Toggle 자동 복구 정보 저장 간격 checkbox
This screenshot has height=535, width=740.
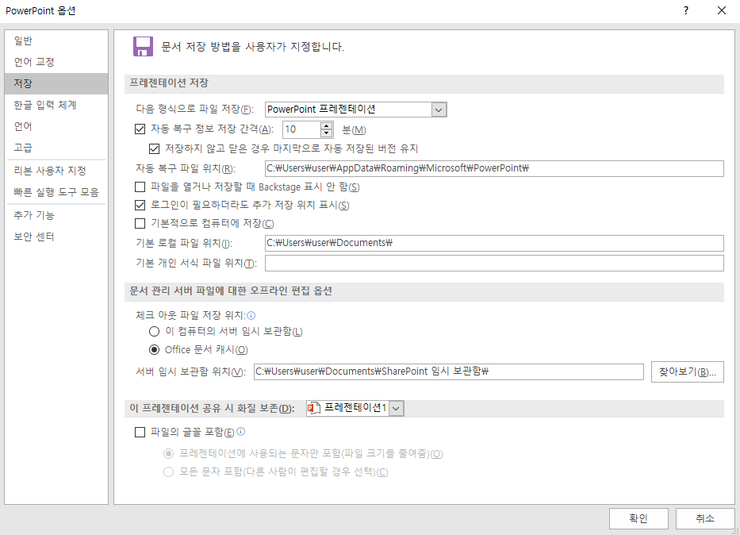click(x=140, y=129)
